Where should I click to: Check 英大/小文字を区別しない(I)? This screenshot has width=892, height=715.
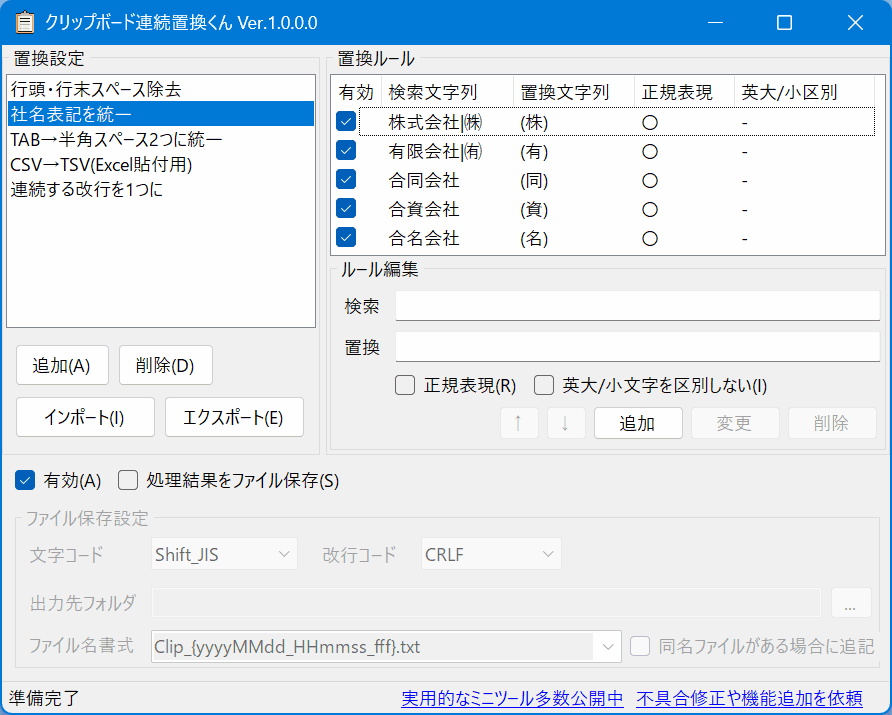click(x=543, y=385)
